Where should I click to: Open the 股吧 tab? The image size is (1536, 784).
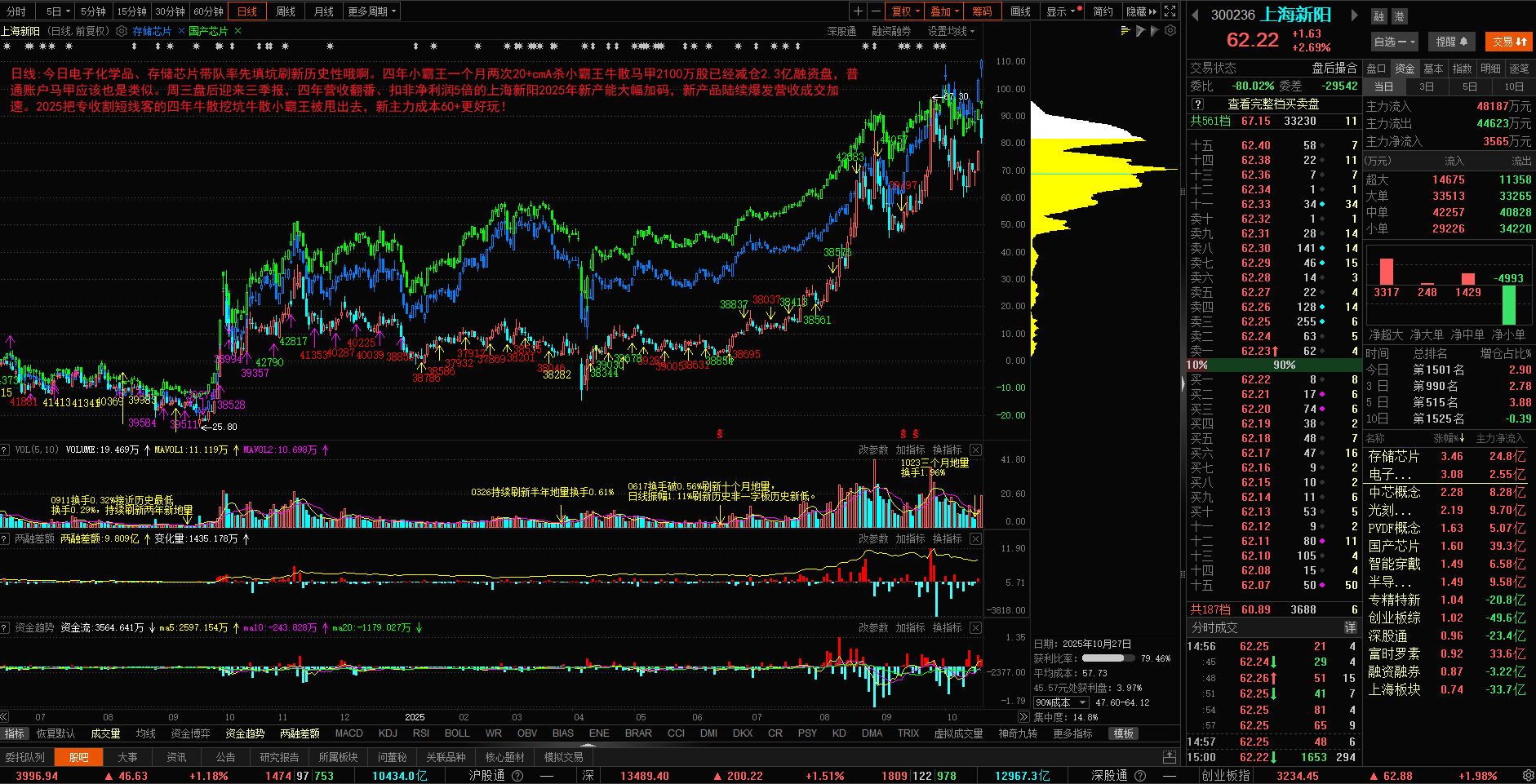coord(78,757)
